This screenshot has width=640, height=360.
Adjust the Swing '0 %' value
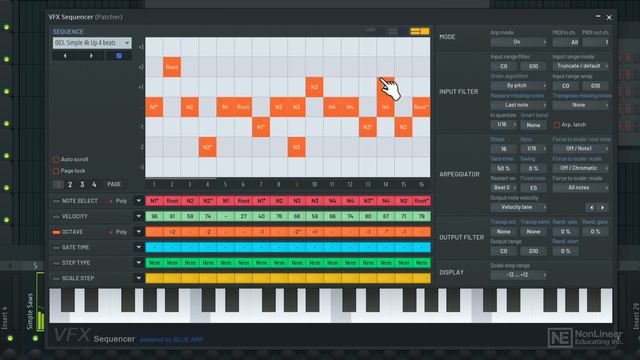533,168
